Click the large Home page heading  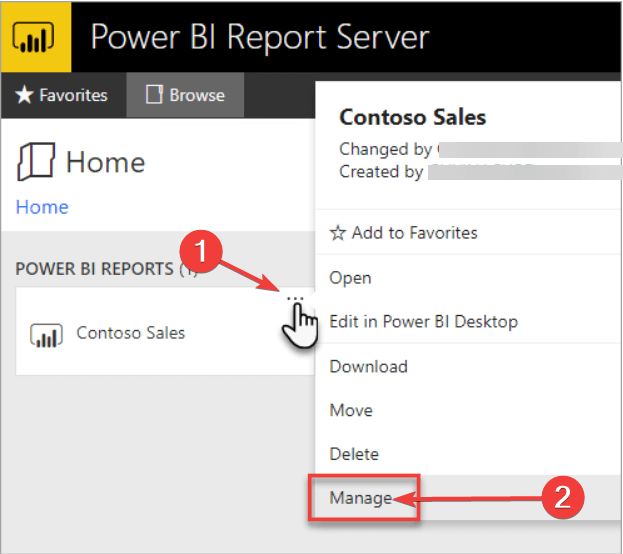pos(105,162)
